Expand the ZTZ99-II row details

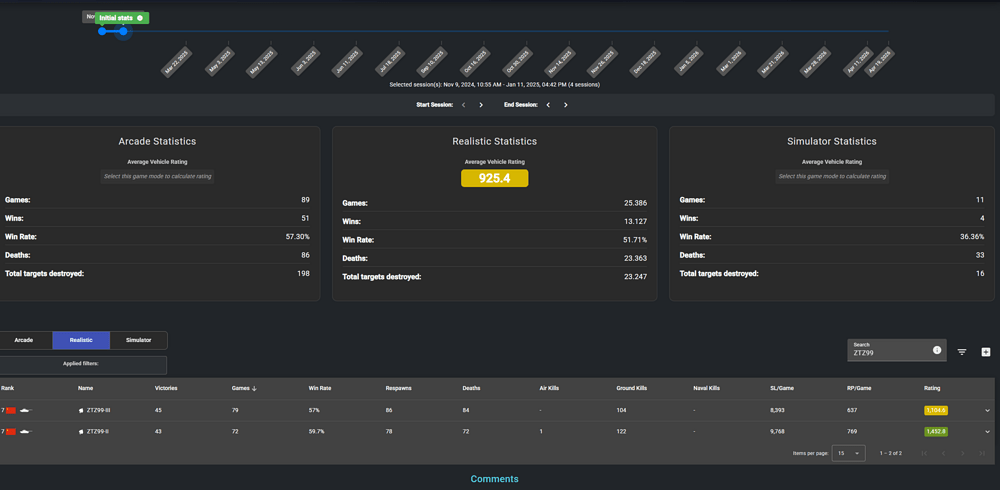988,432
